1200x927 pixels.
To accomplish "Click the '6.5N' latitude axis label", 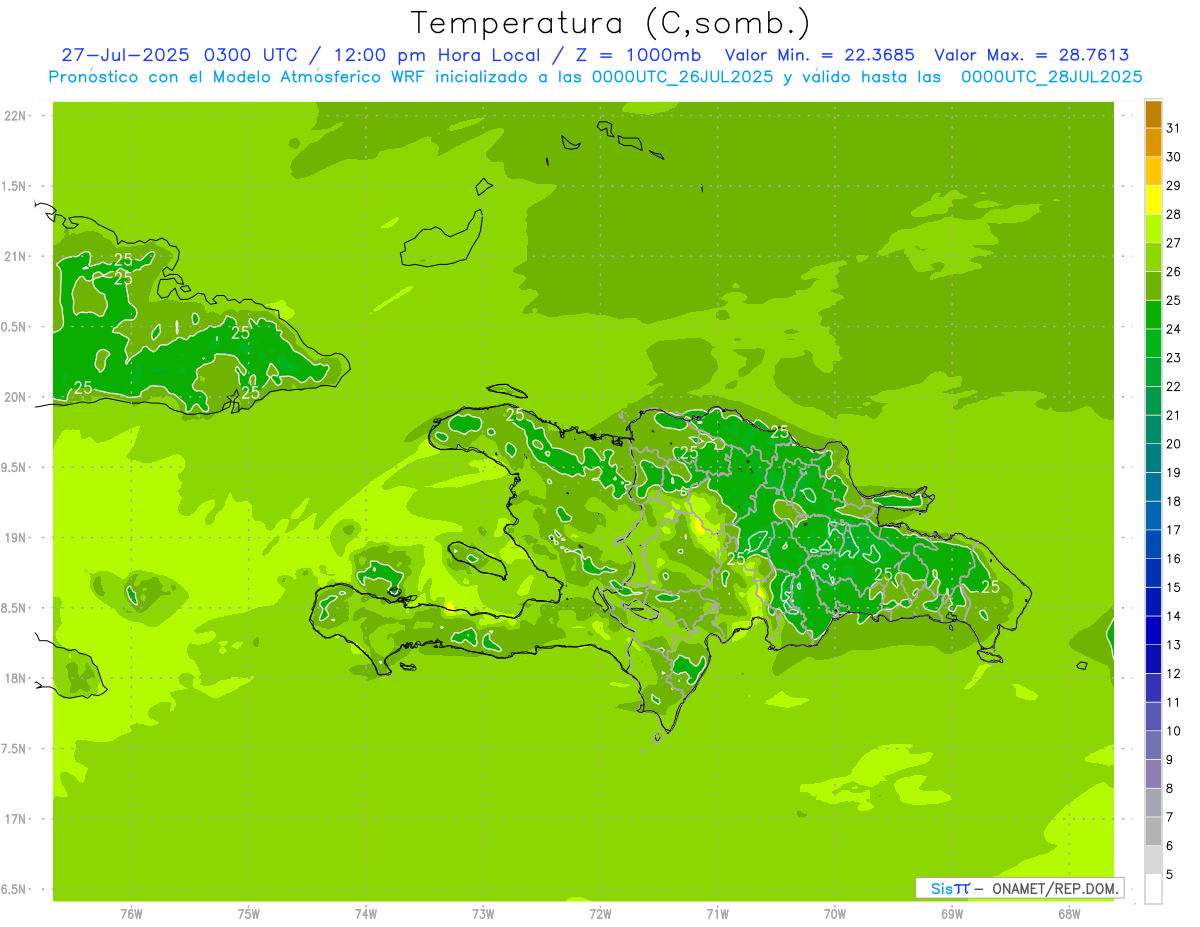I will tap(14, 890).
